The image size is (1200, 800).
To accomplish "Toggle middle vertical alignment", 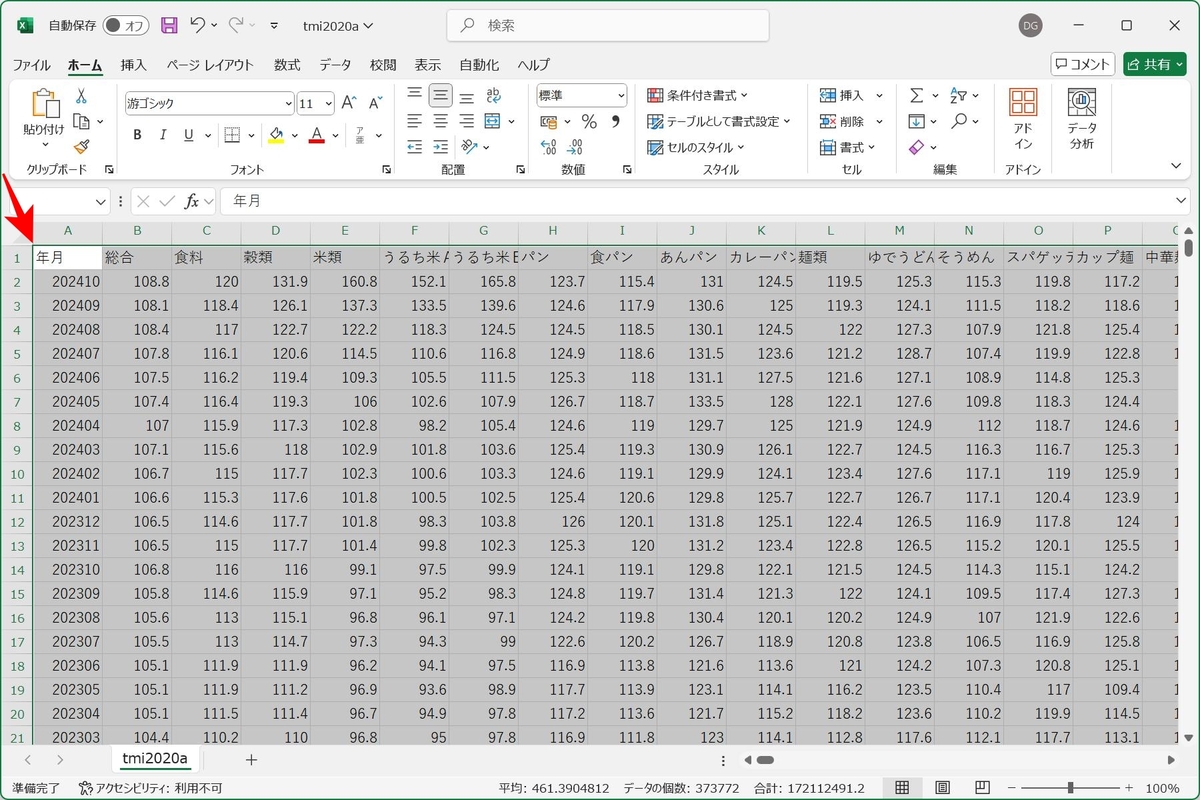I will (441, 96).
